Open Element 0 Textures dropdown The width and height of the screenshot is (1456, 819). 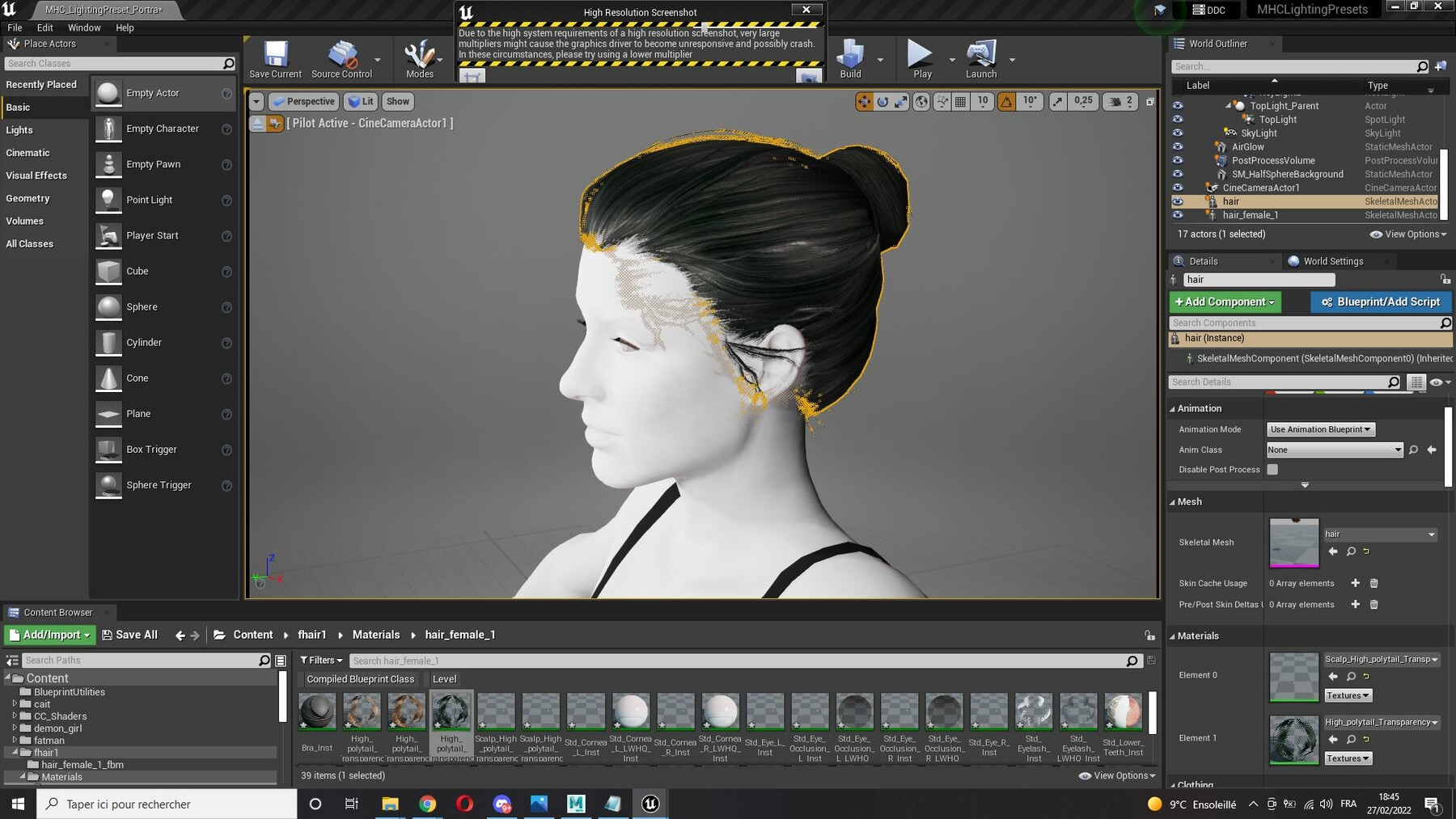tap(1348, 695)
